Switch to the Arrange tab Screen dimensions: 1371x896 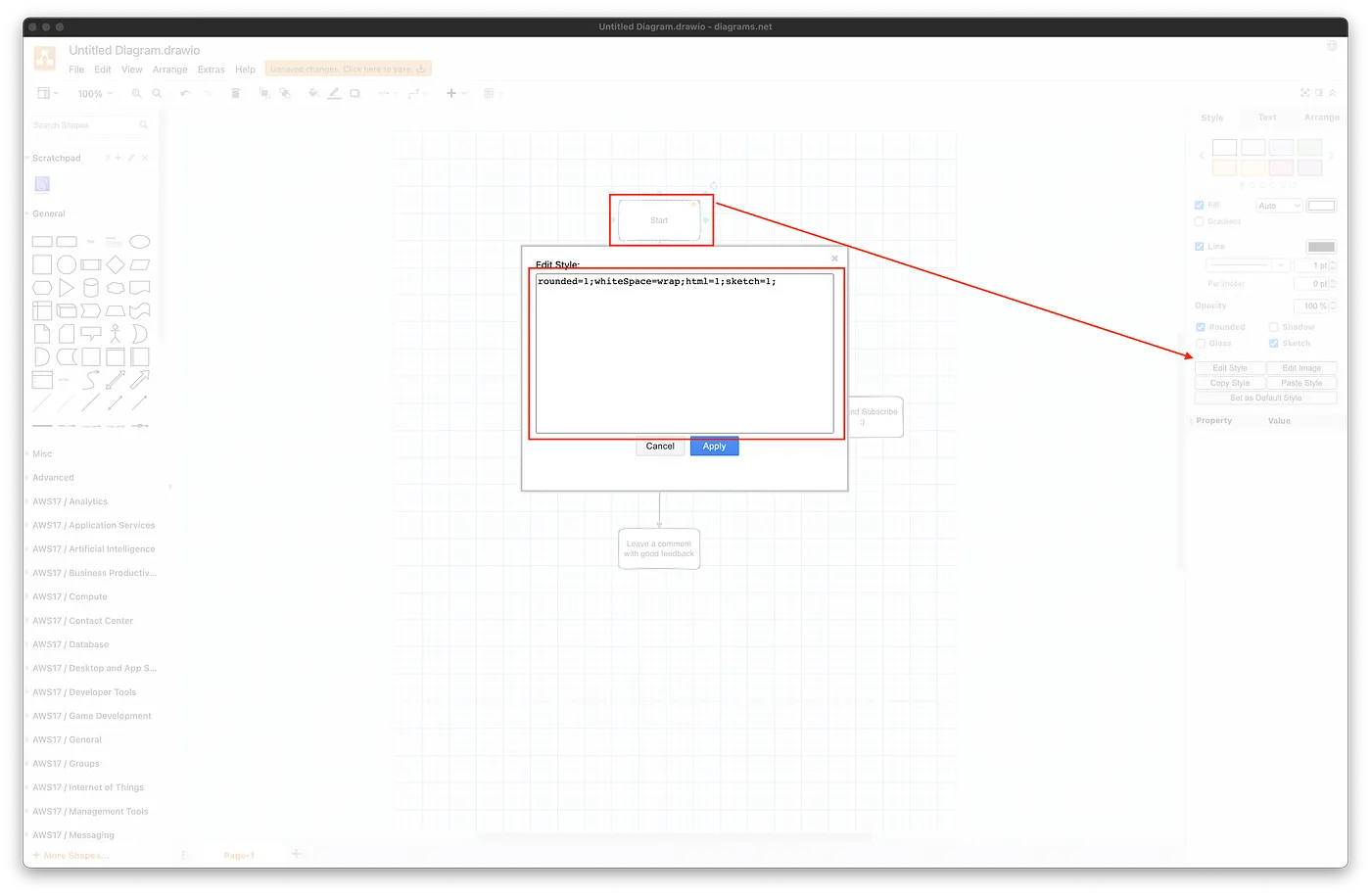(x=1322, y=117)
